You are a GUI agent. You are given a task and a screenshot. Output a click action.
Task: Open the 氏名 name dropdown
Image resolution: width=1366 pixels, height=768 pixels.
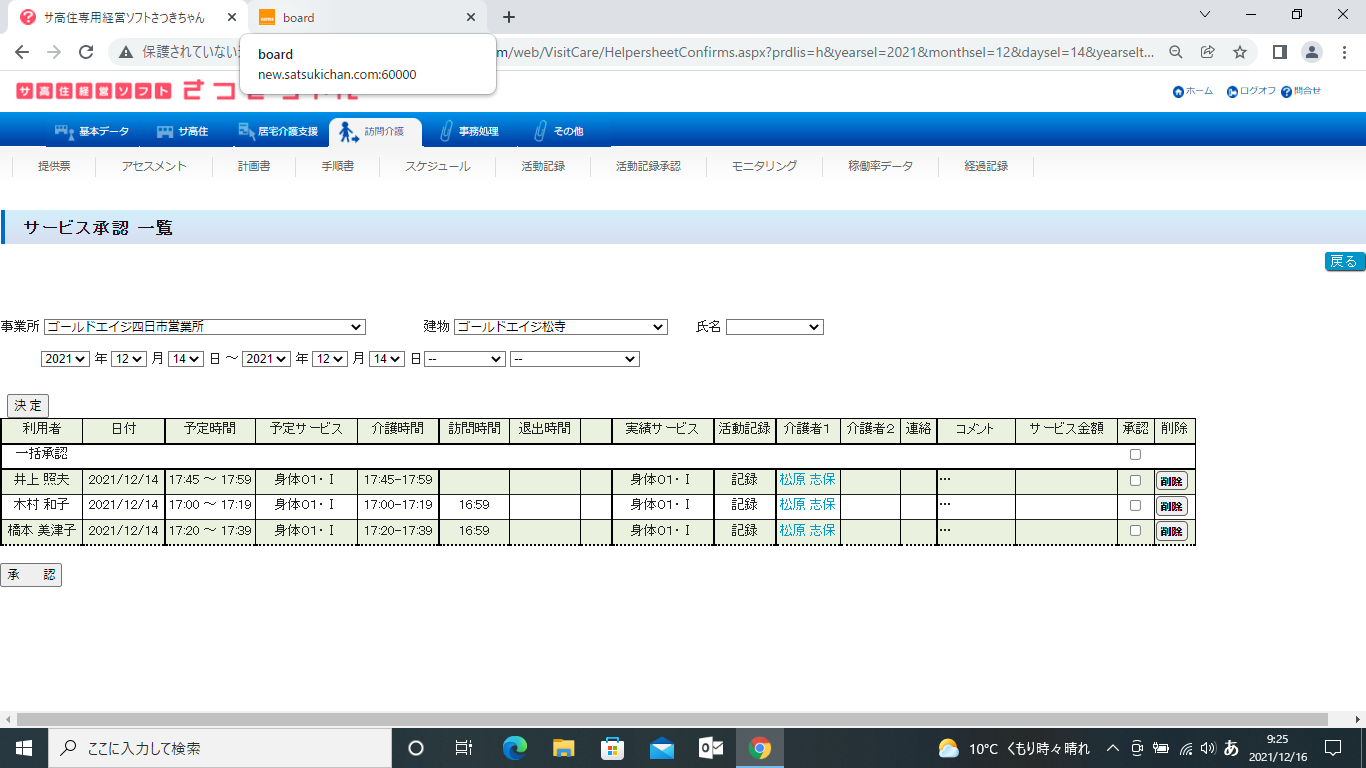(774, 327)
